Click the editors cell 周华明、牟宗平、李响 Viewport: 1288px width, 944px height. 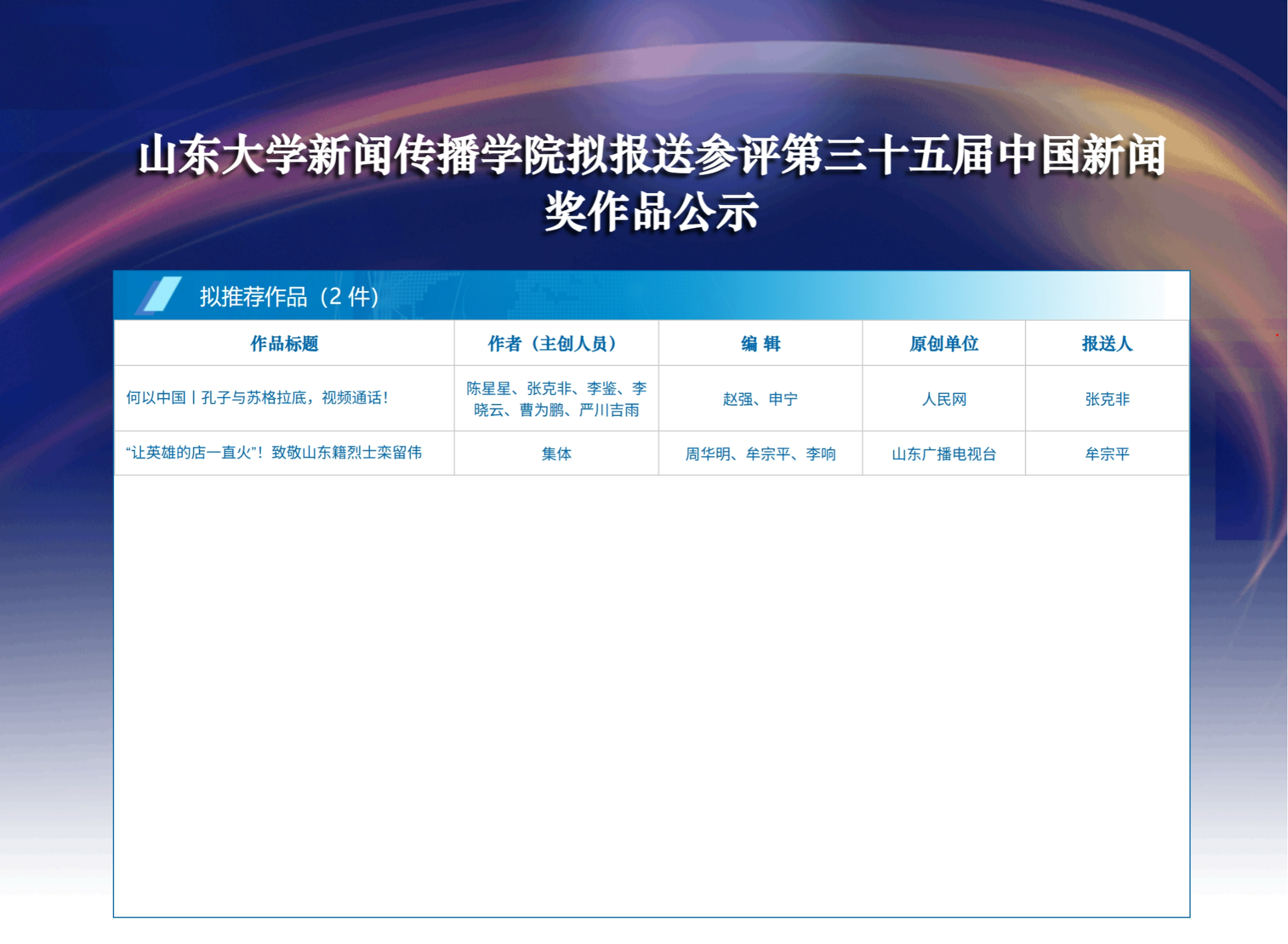pyautogui.click(x=760, y=454)
